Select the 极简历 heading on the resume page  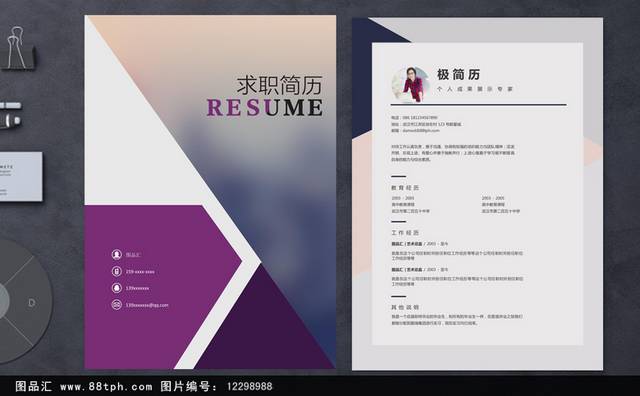point(458,74)
